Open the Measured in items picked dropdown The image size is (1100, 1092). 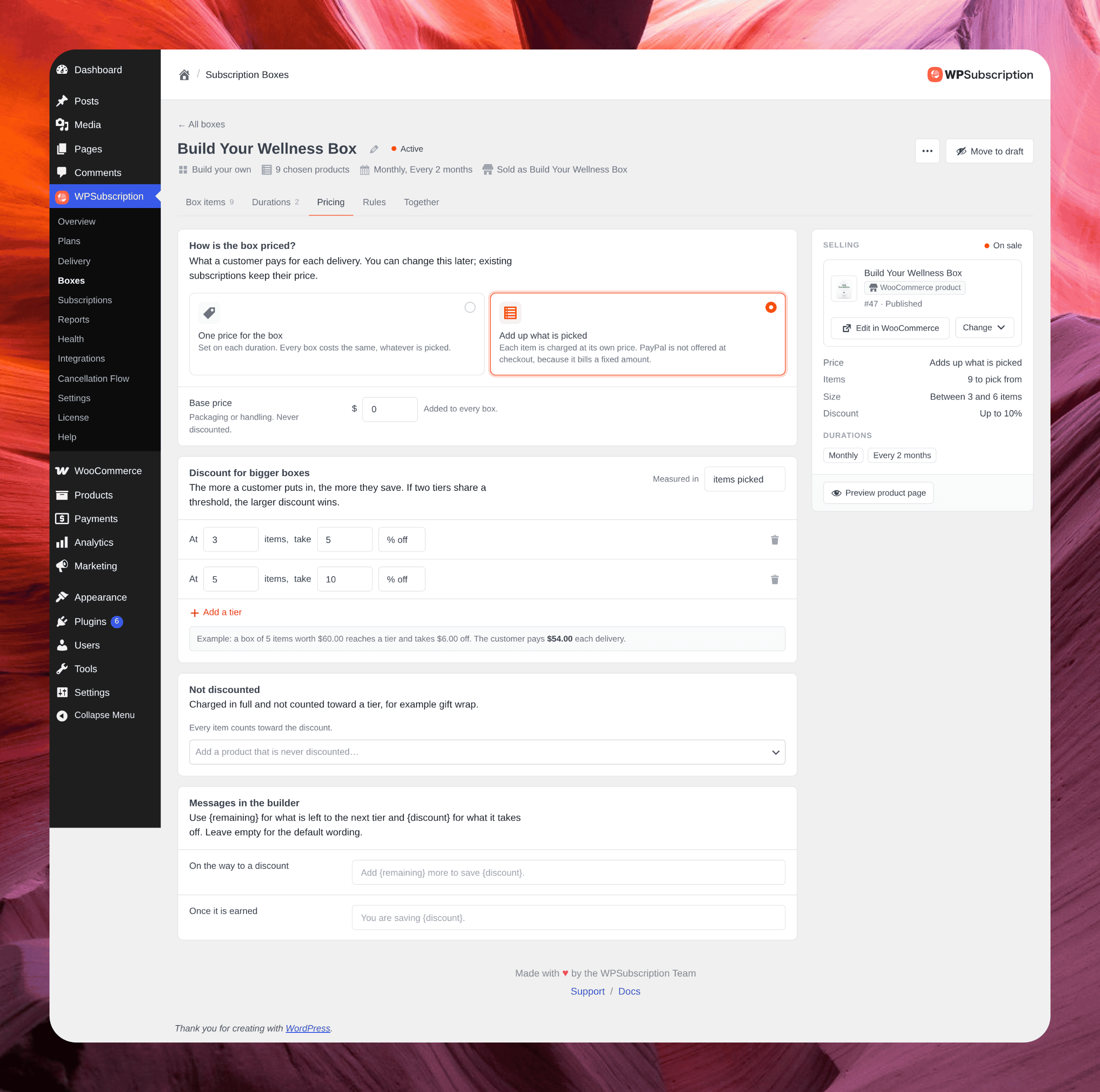(x=744, y=479)
